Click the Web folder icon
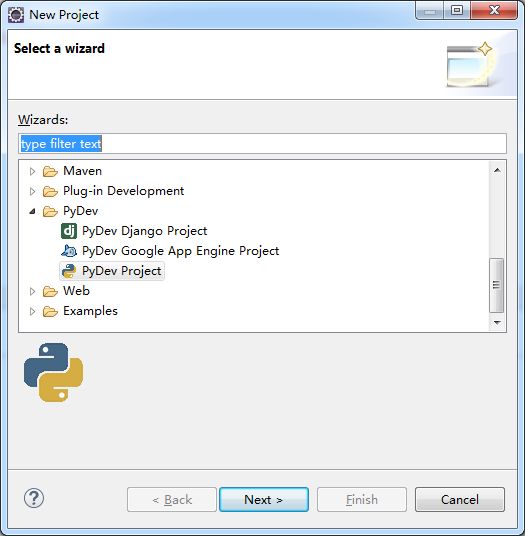The image size is (525, 536). coord(50,291)
